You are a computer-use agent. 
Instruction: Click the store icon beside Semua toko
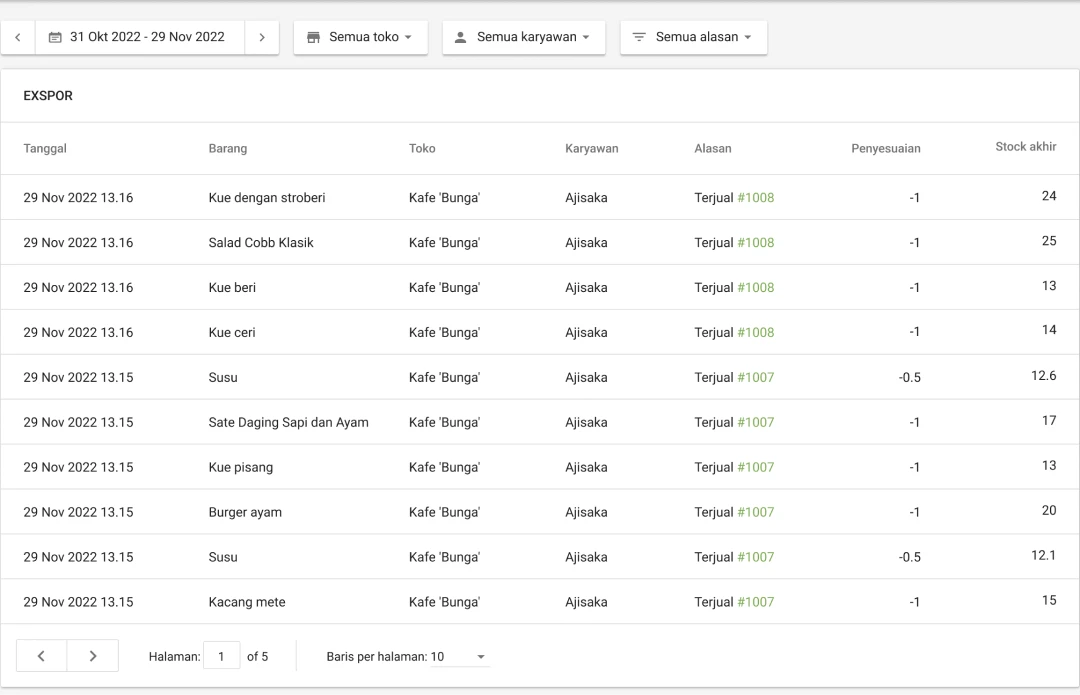pyautogui.click(x=314, y=37)
